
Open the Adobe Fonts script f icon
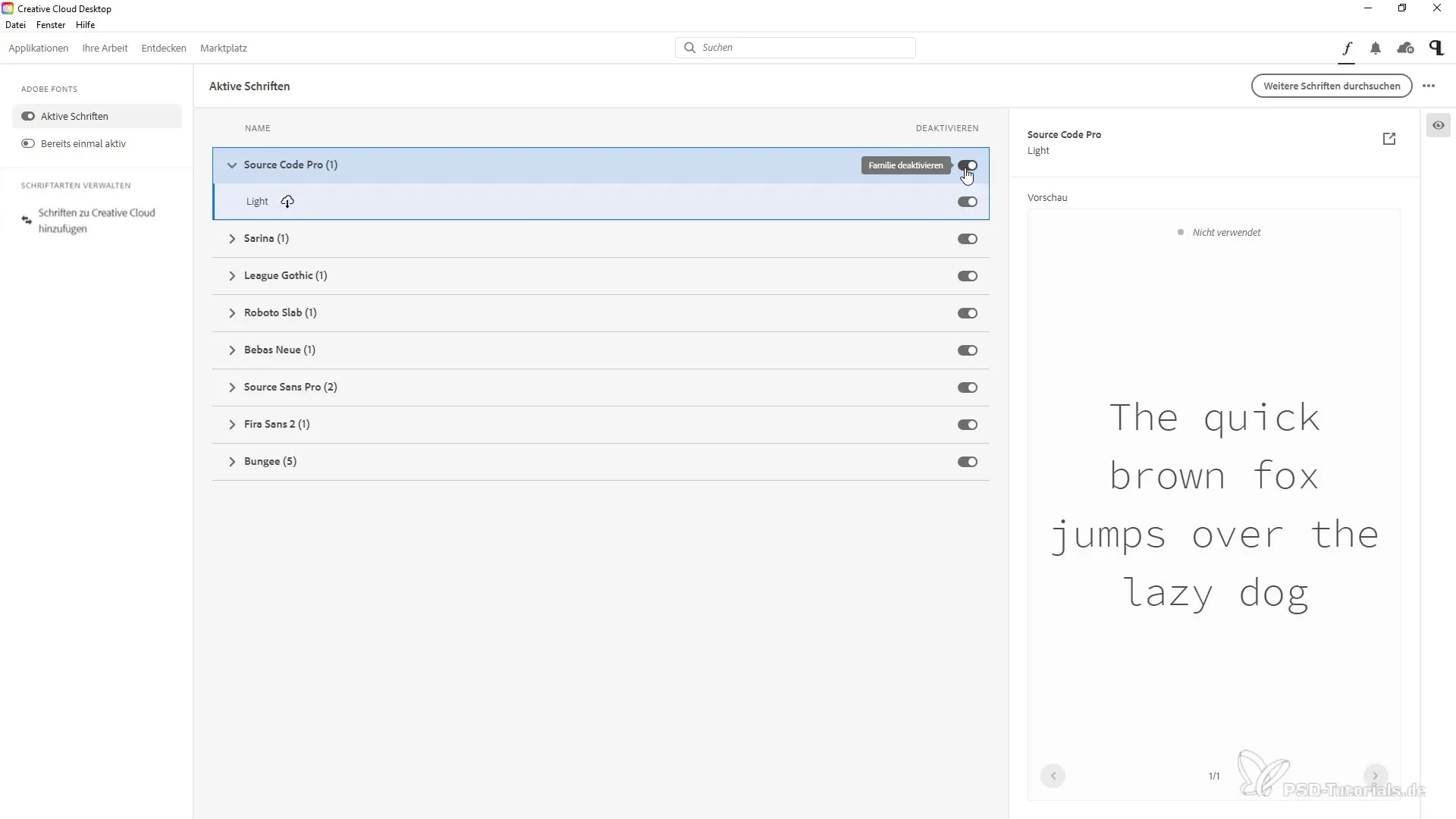[1347, 49]
